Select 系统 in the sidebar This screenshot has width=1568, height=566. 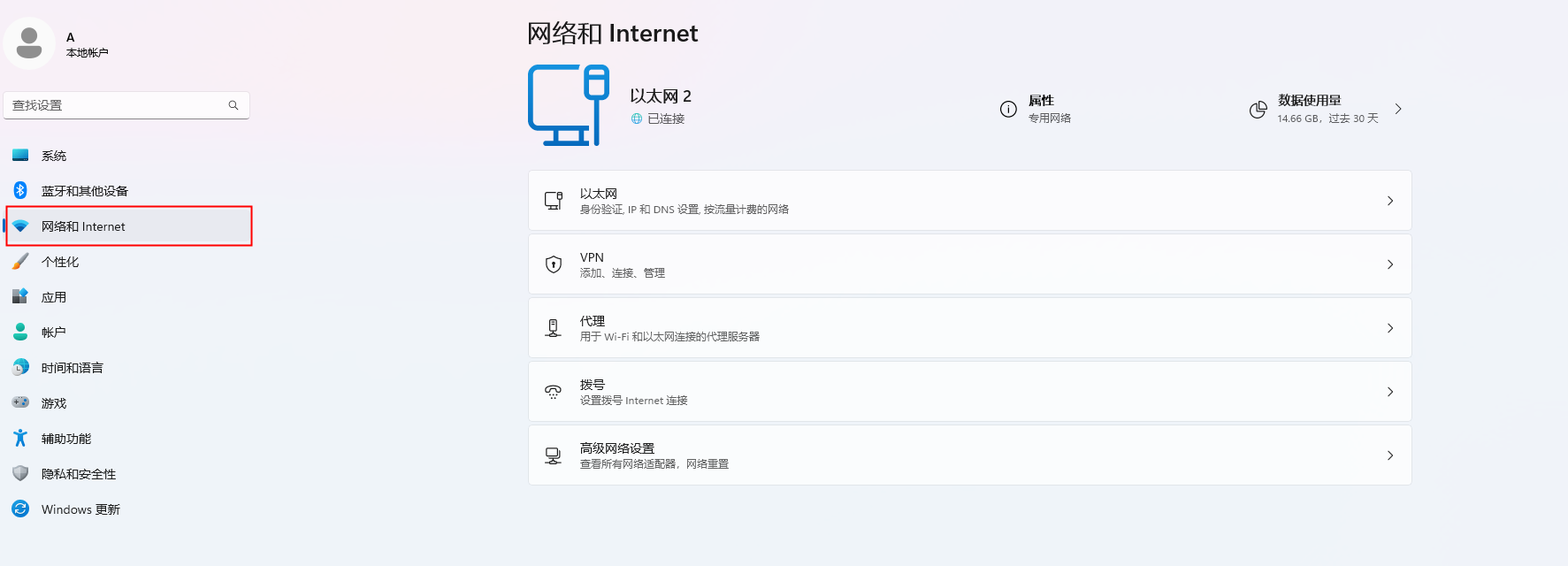(x=54, y=156)
